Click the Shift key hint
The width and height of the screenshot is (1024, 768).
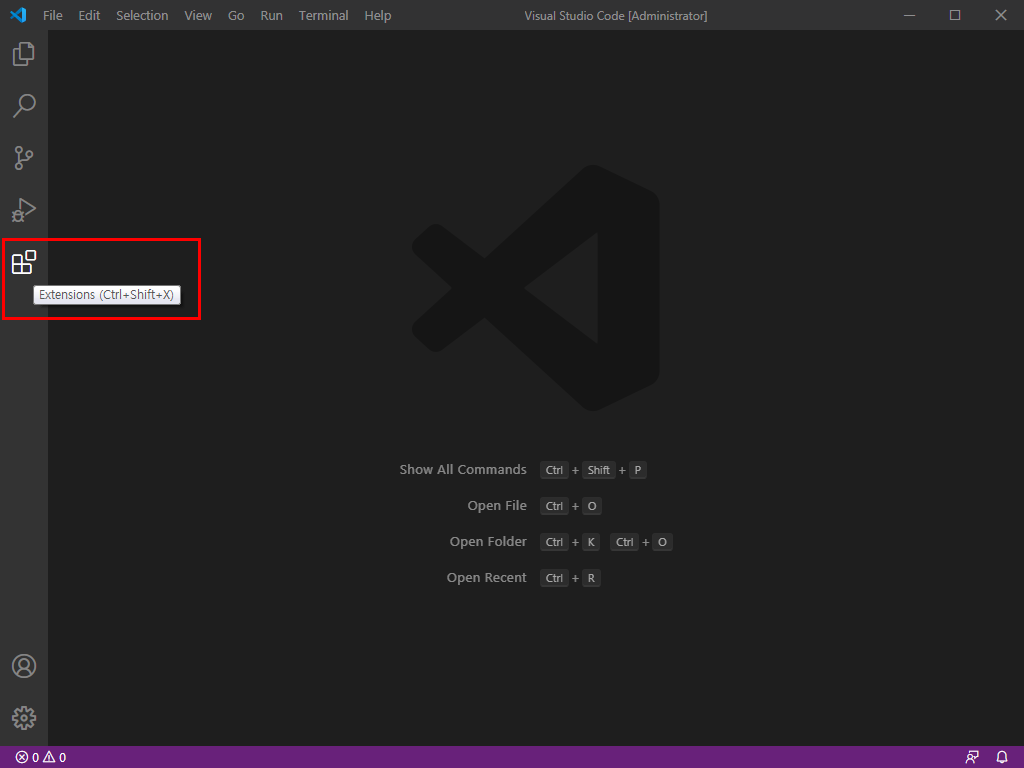tap(598, 470)
